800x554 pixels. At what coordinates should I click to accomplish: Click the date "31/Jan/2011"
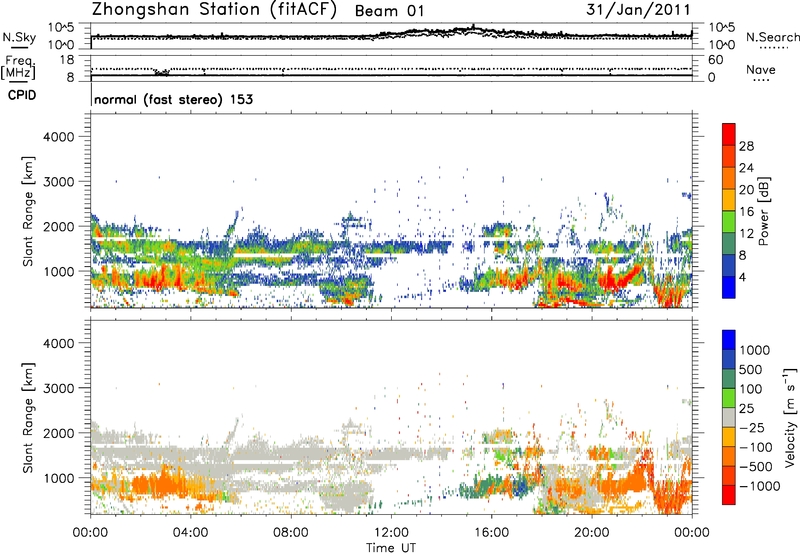pos(638,10)
